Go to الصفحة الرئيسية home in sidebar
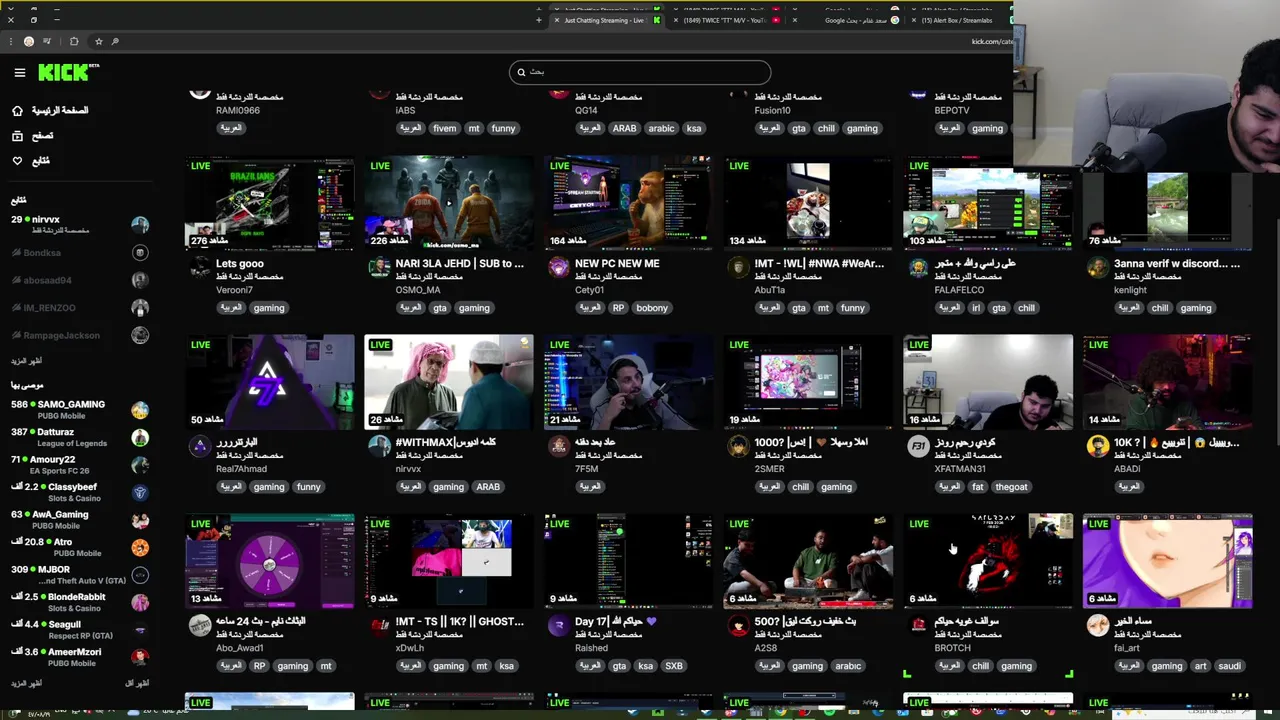The width and height of the screenshot is (1280, 720). tap(50, 110)
